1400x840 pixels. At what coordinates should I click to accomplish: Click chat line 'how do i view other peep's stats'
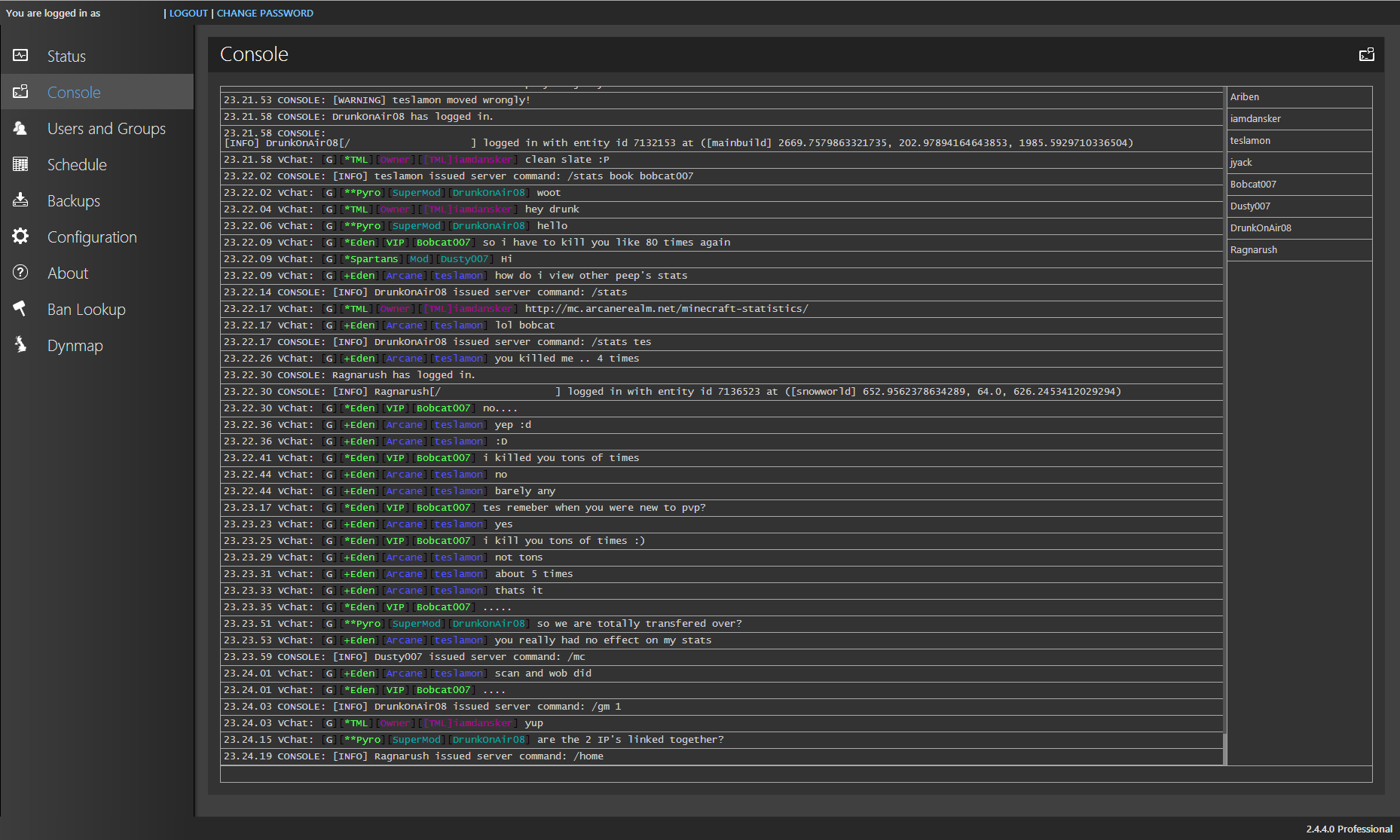click(721, 276)
